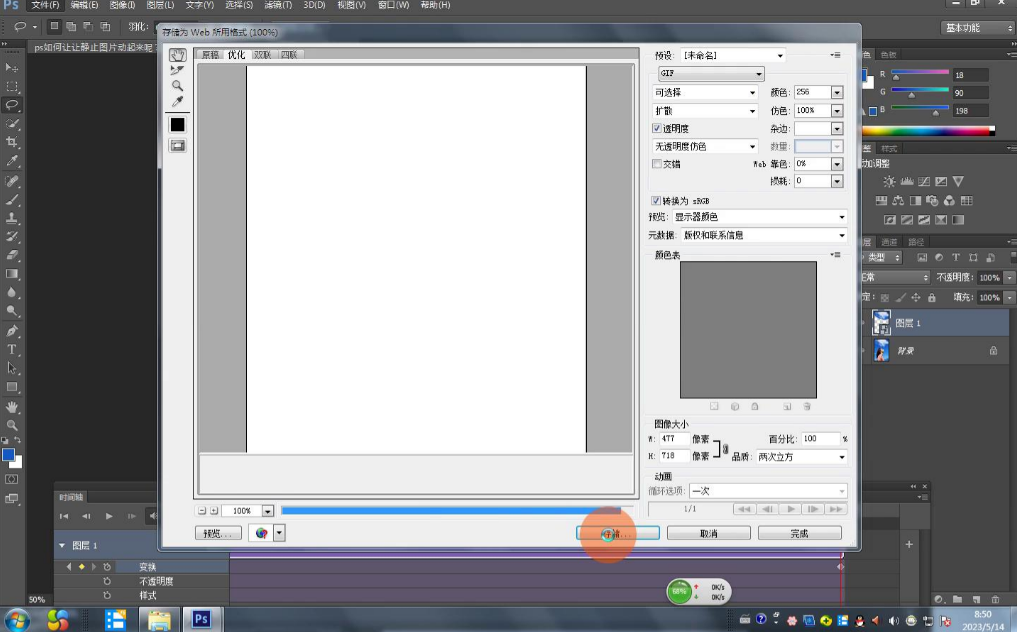Select the Clone Stamp tool
1017x632 pixels.
click(x=12, y=218)
